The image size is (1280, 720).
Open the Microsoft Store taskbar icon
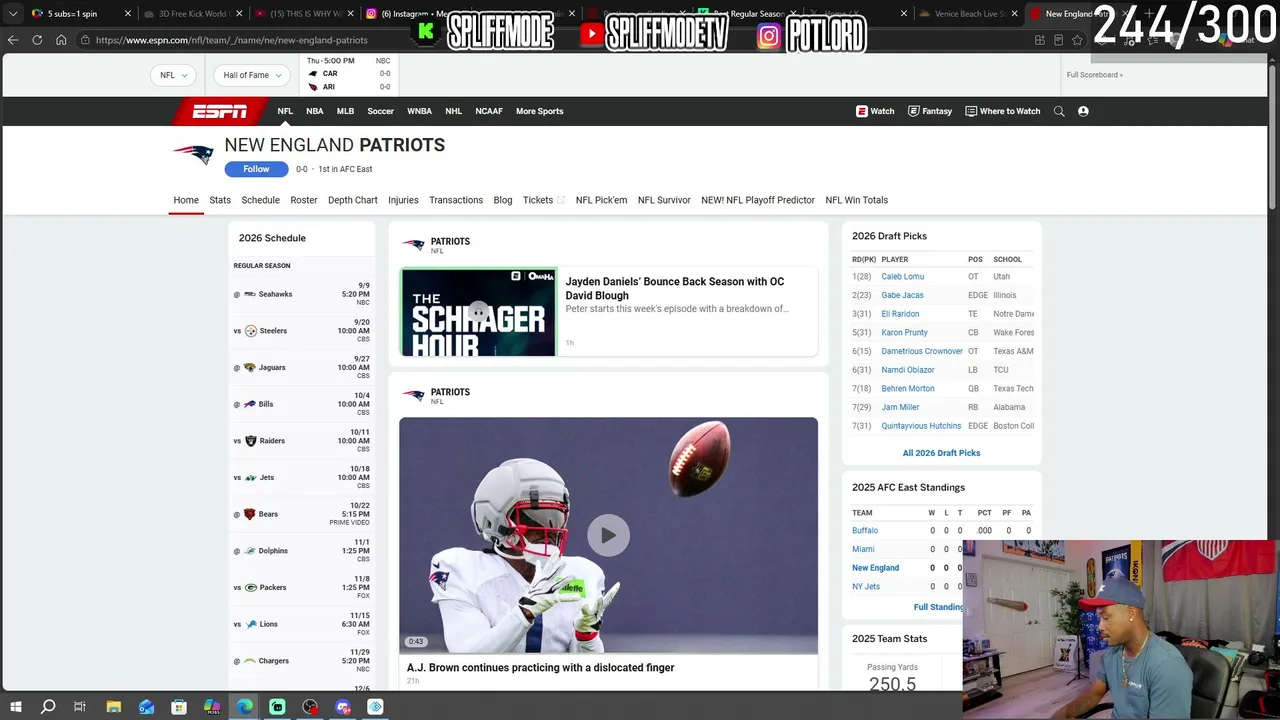coord(179,707)
